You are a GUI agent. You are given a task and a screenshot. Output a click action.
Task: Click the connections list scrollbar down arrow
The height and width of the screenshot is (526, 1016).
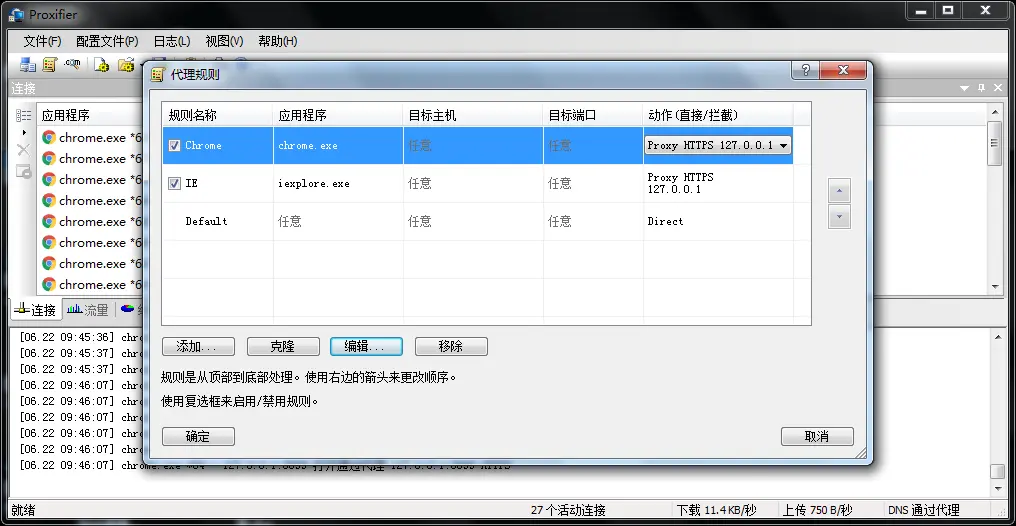(996, 287)
